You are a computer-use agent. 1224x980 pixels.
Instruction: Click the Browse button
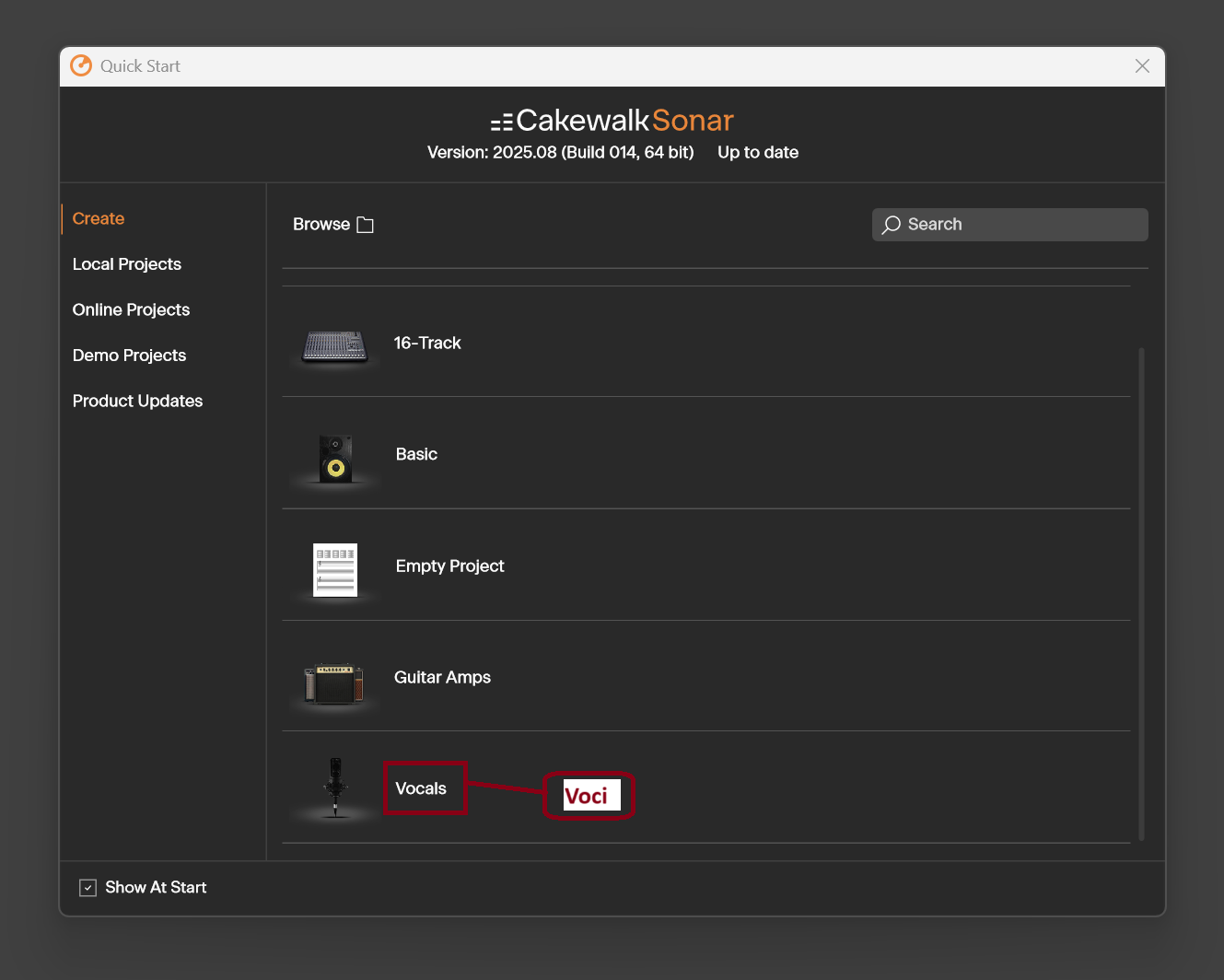pos(333,225)
